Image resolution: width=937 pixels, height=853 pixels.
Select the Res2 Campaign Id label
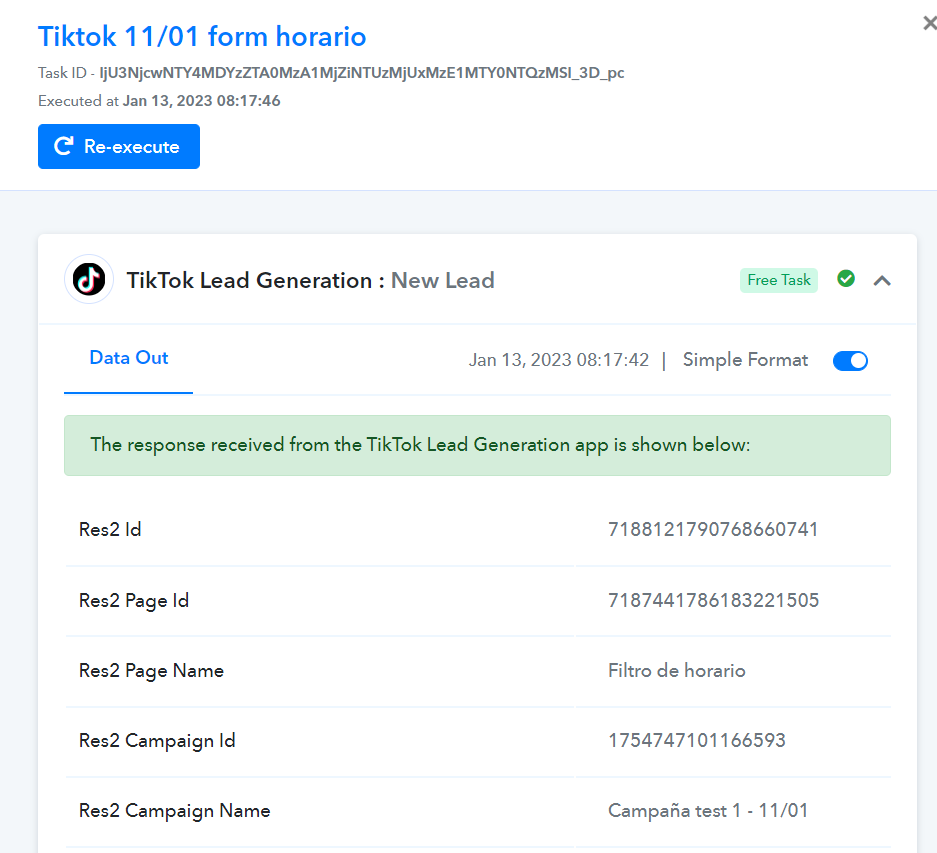pyautogui.click(x=157, y=741)
